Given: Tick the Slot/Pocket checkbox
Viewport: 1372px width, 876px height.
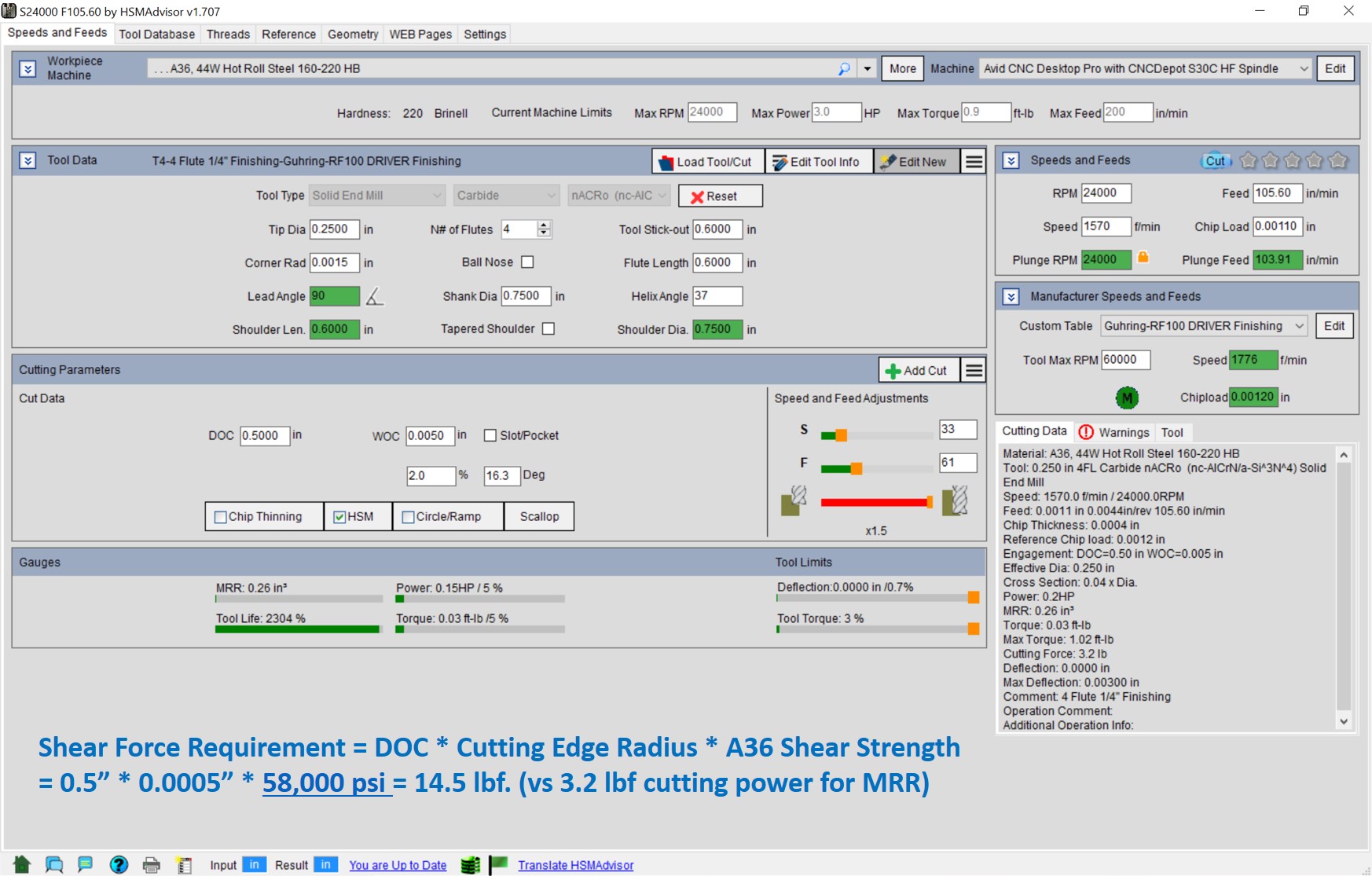Looking at the screenshot, I should [490, 435].
